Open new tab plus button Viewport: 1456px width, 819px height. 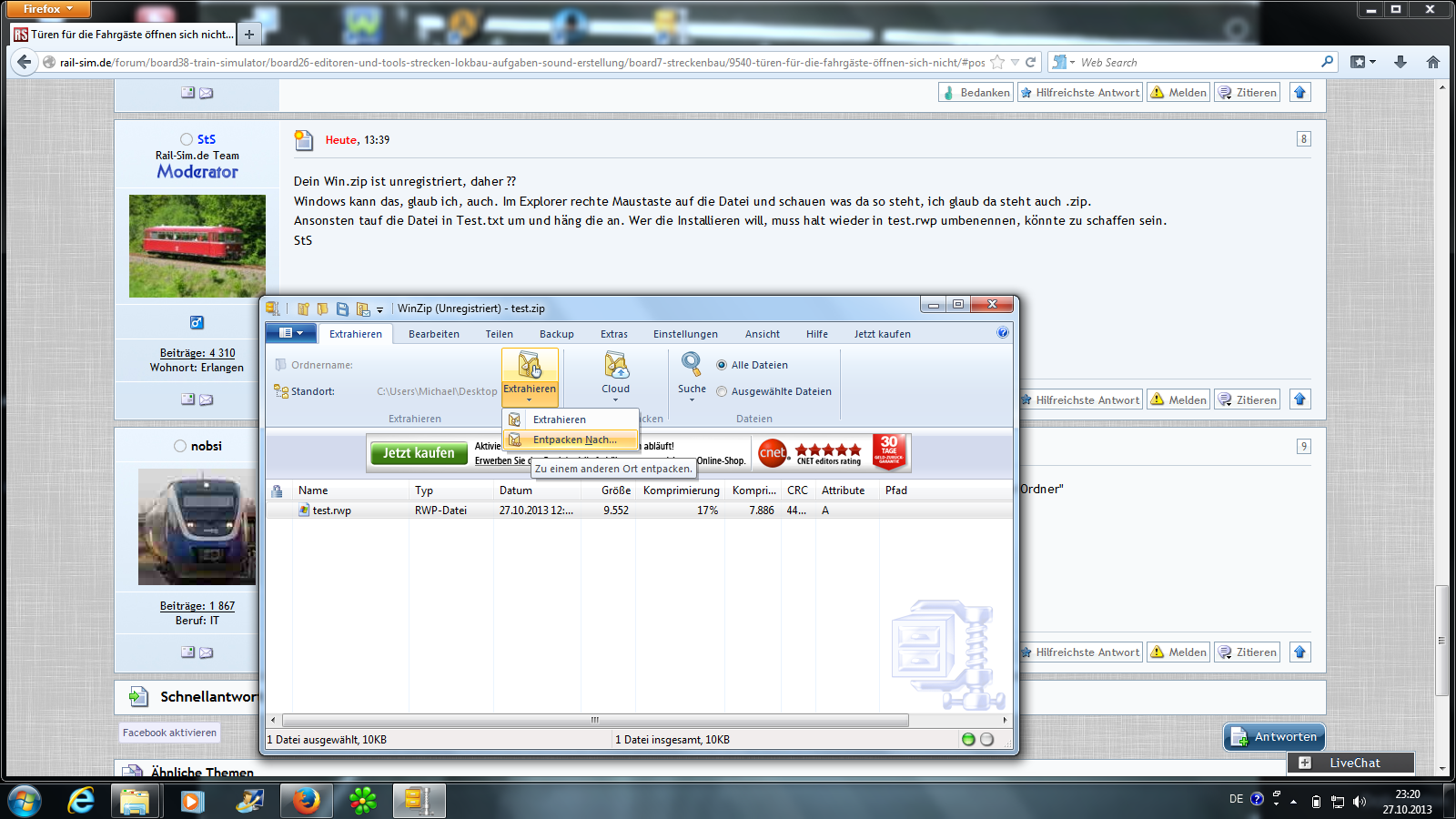coord(248,35)
